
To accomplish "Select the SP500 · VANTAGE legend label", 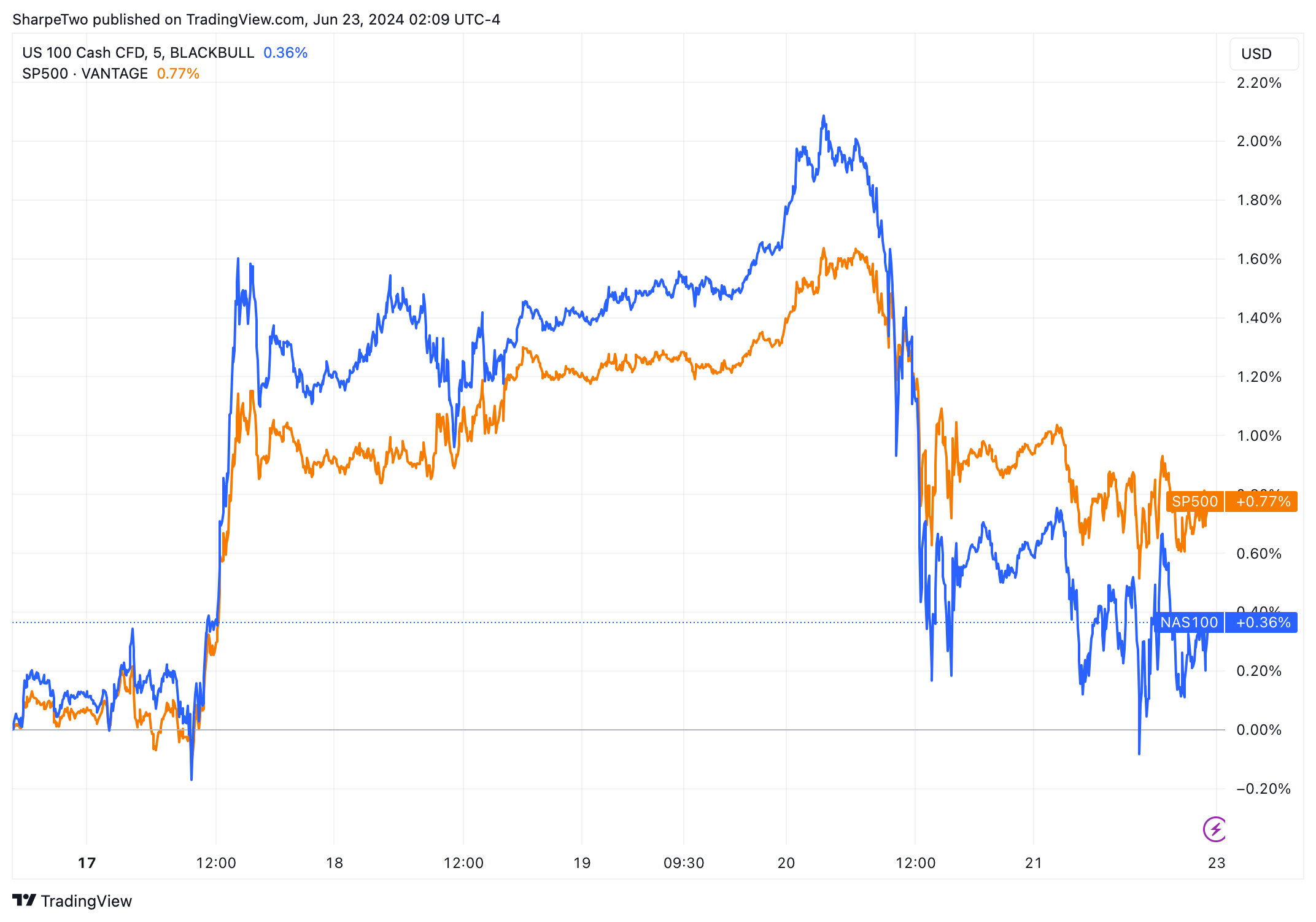I will coord(85,74).
